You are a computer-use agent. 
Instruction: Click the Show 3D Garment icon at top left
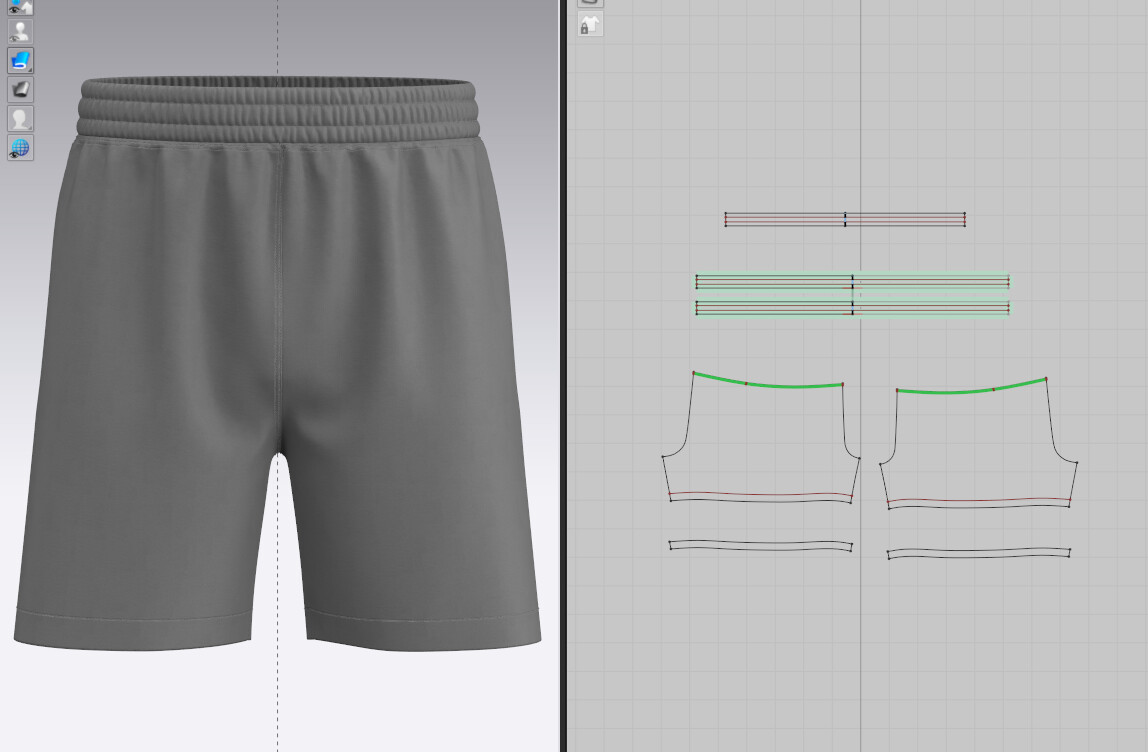tap(19, 6)
